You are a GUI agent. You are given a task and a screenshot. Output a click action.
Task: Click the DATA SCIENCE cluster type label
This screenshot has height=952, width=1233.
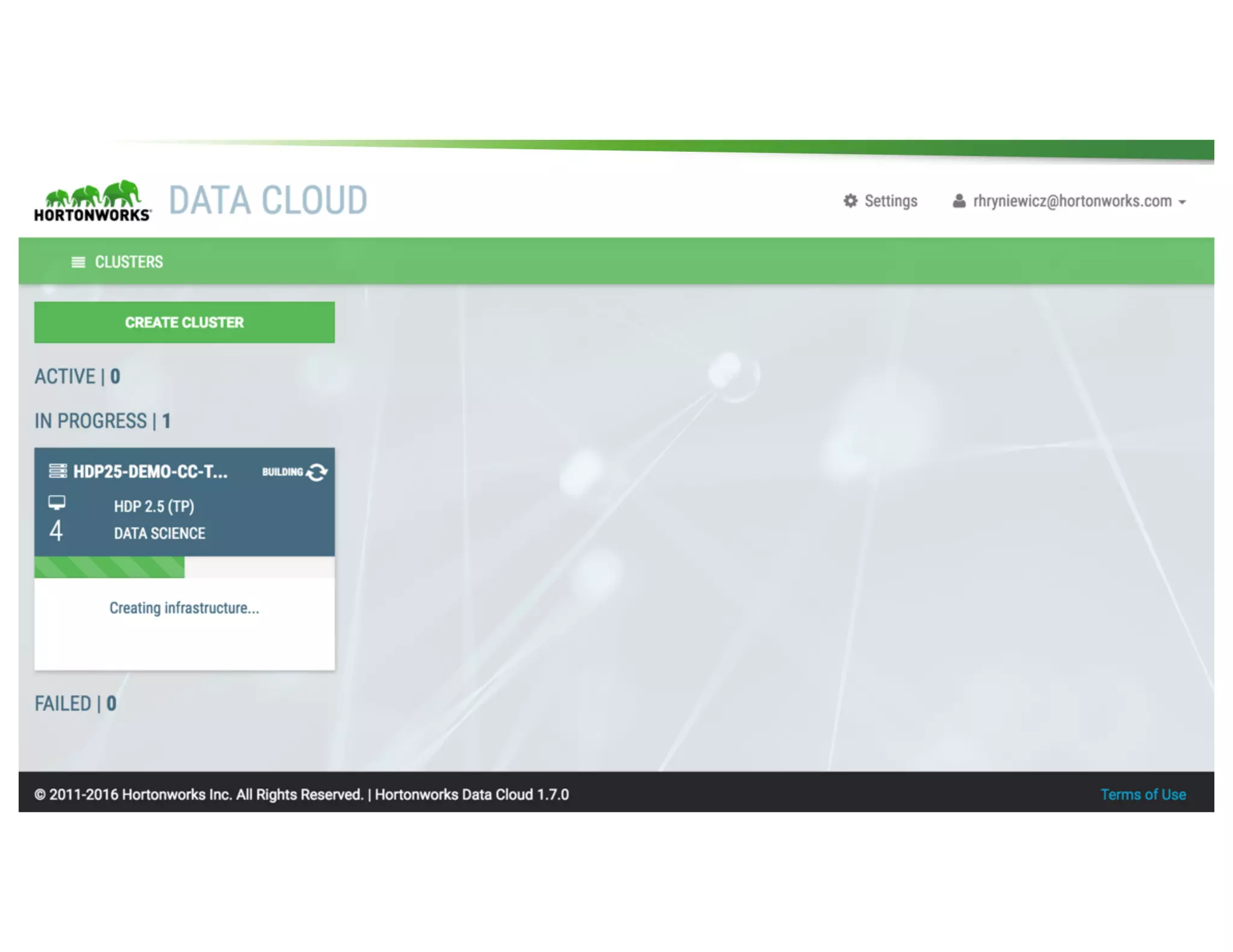[x=160, y=534]
